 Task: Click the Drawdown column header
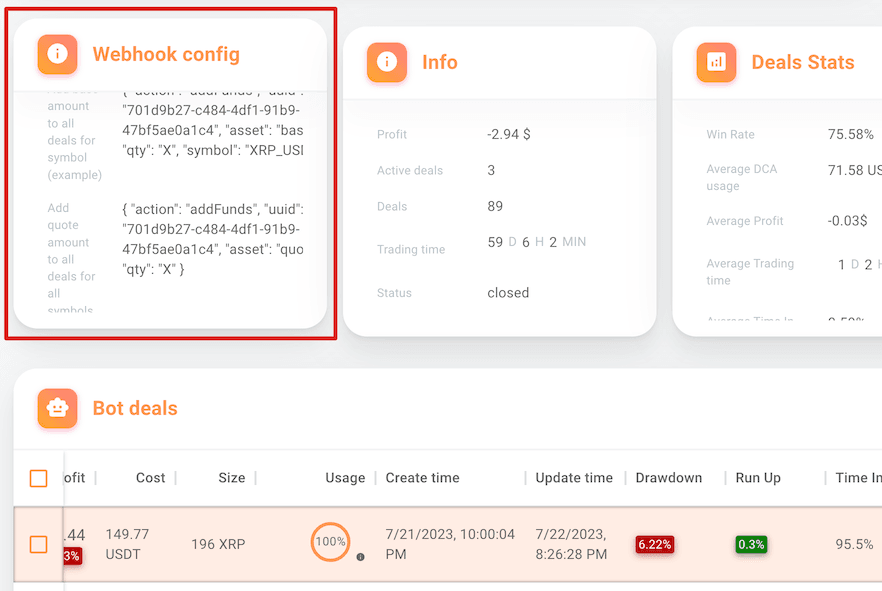tap(669, 478)
